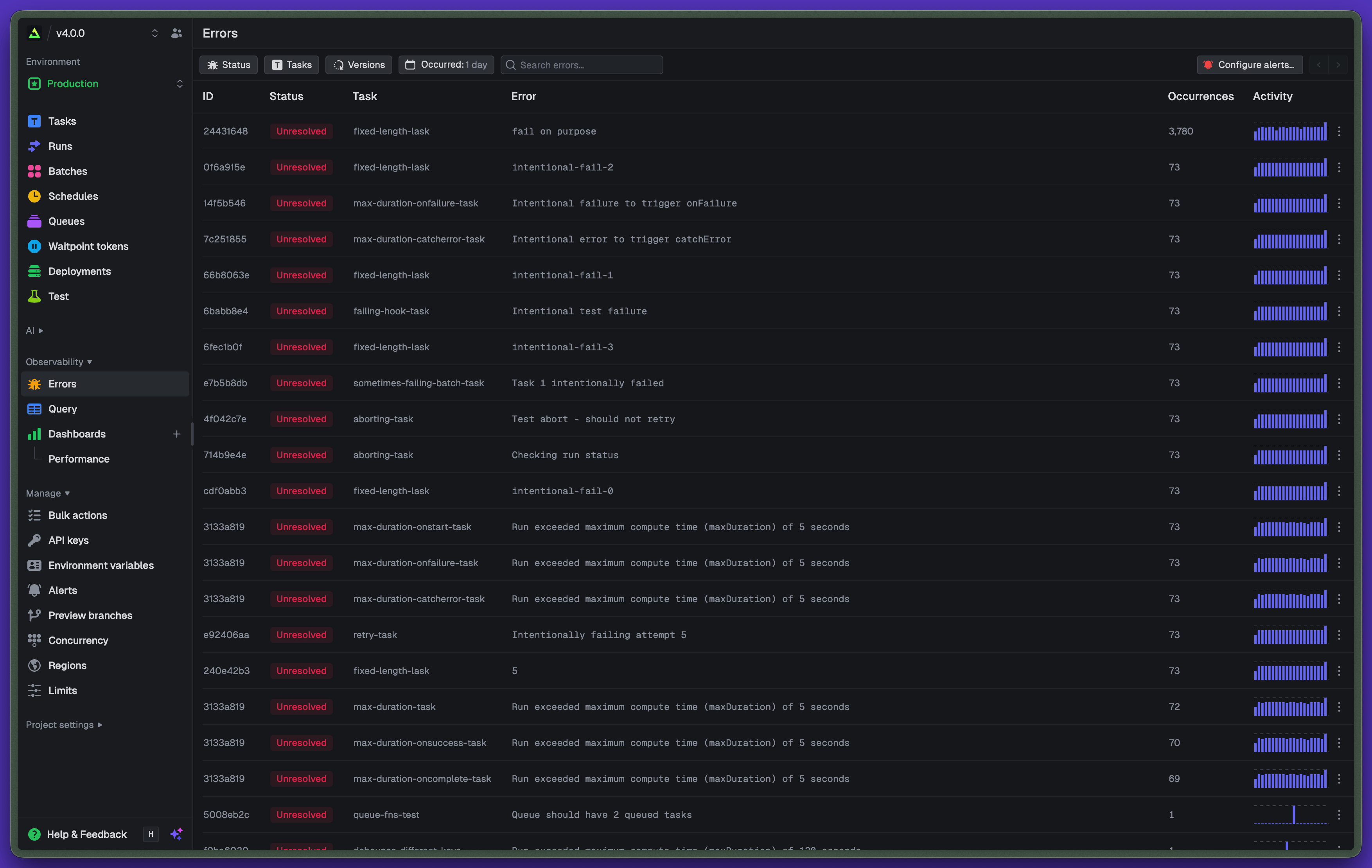
Task: Click Configure alerts button
Action: click(1250, 65)
